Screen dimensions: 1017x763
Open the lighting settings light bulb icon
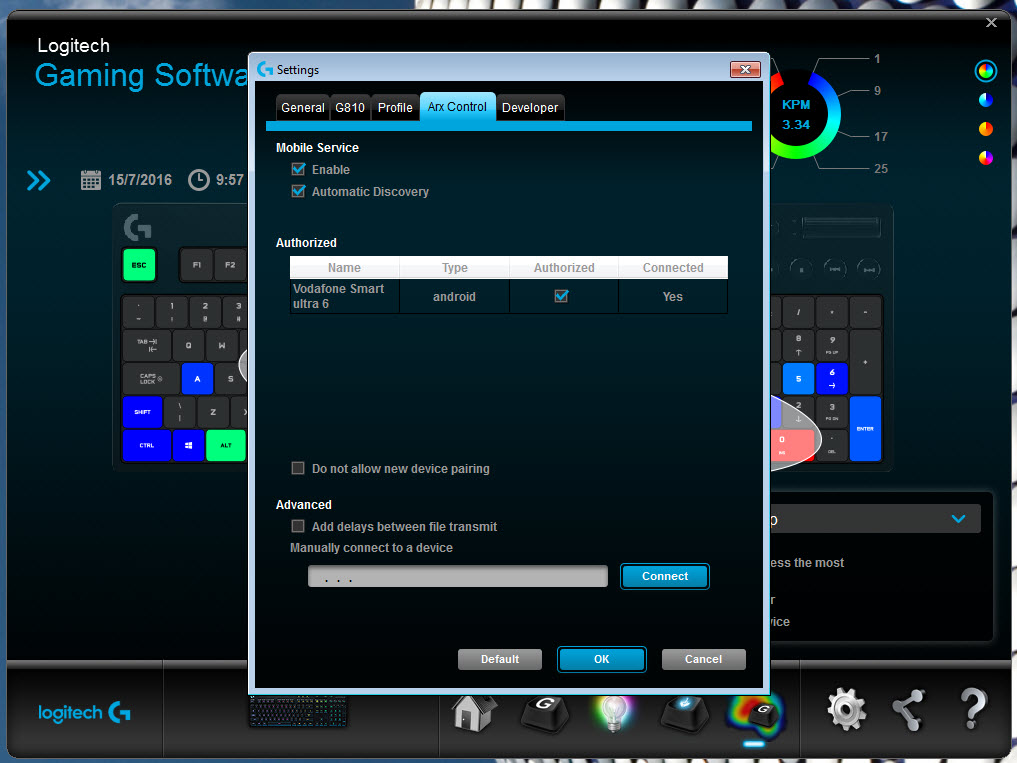[613, 713]
